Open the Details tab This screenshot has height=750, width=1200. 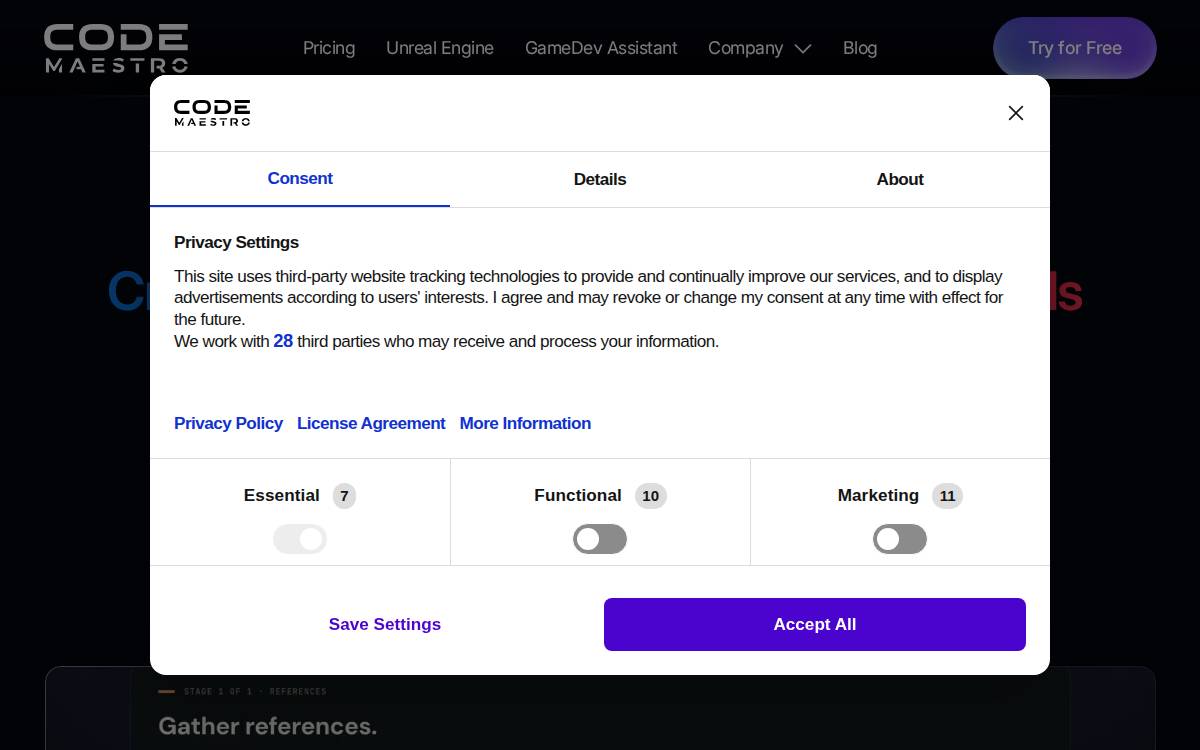pos(600,179)
